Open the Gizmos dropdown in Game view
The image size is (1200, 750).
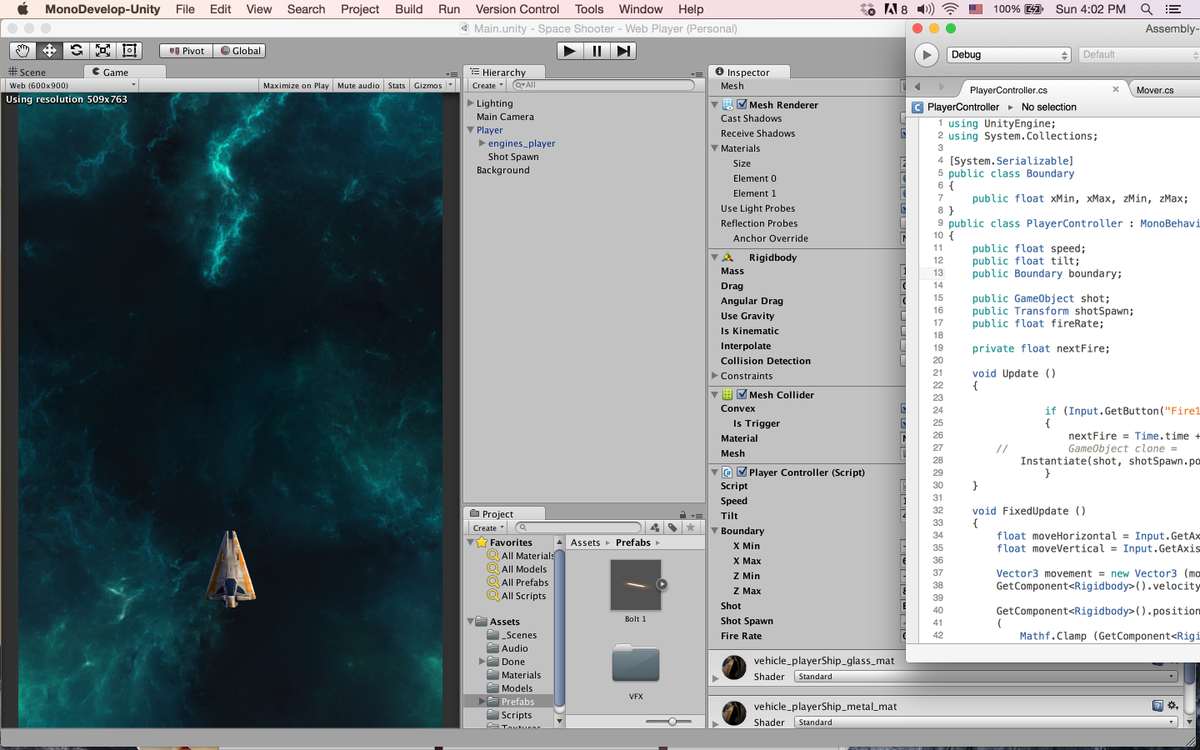[x=433, y=85]
